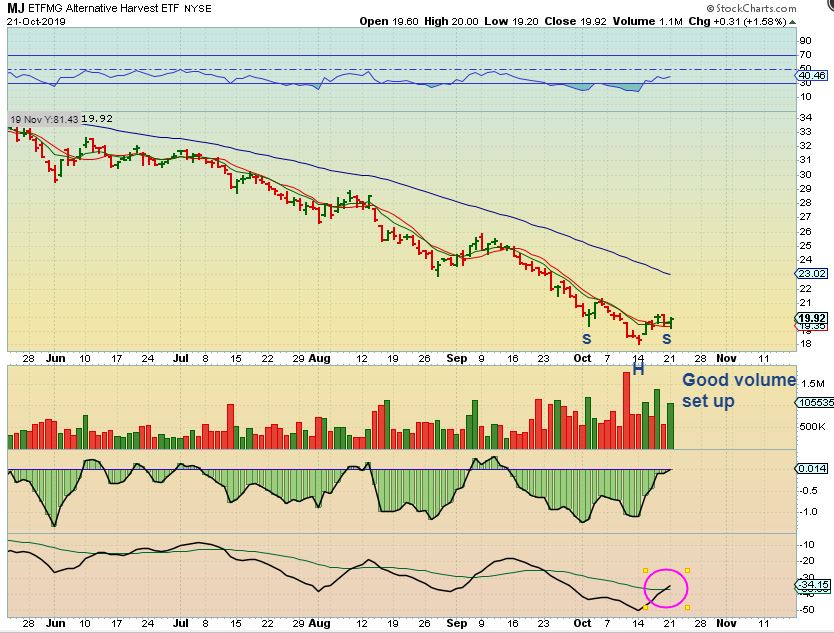Click the Sep label on the lower date axis
Screen dimensions: 834x633
click(456, 623)
